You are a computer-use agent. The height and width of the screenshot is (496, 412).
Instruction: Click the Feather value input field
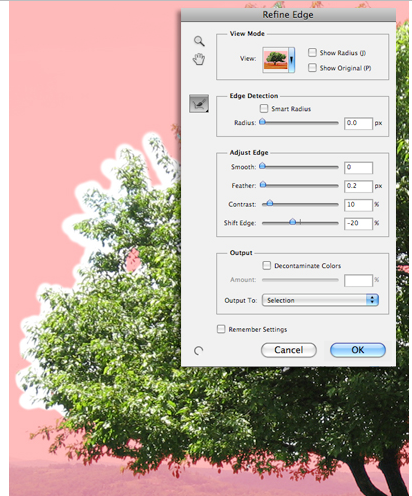tap(358, 186)
